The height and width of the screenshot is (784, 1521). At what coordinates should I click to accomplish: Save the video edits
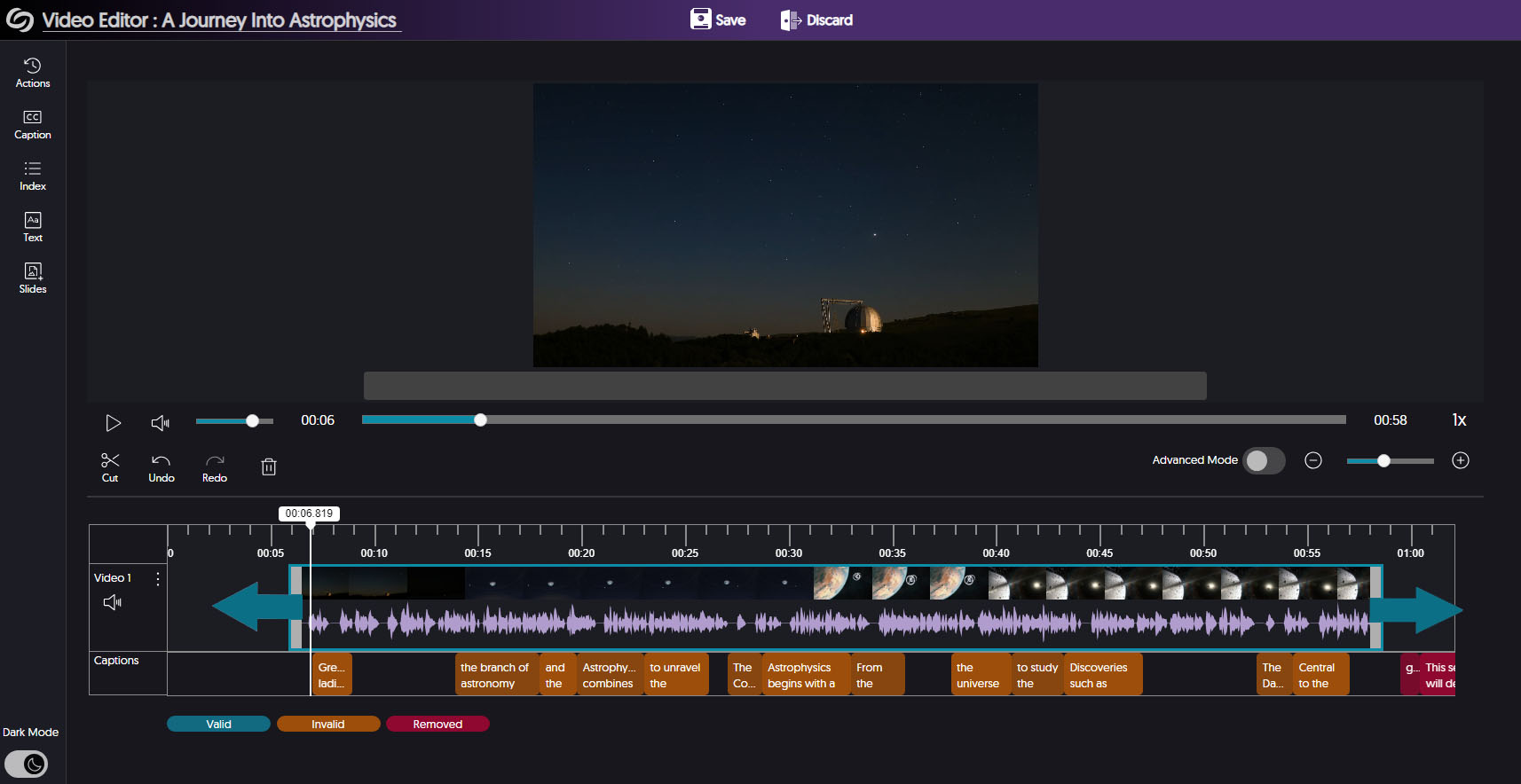[719, 20]
